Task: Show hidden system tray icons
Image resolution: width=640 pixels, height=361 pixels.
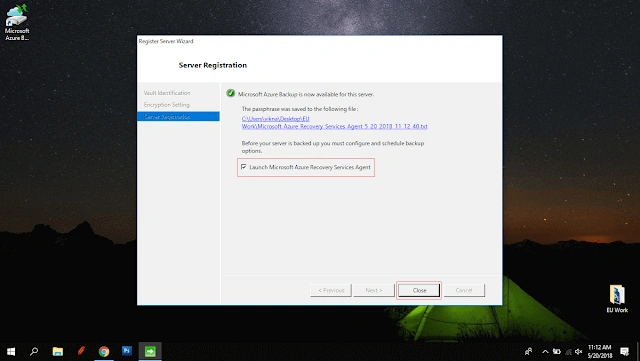Action: (545, 351)
